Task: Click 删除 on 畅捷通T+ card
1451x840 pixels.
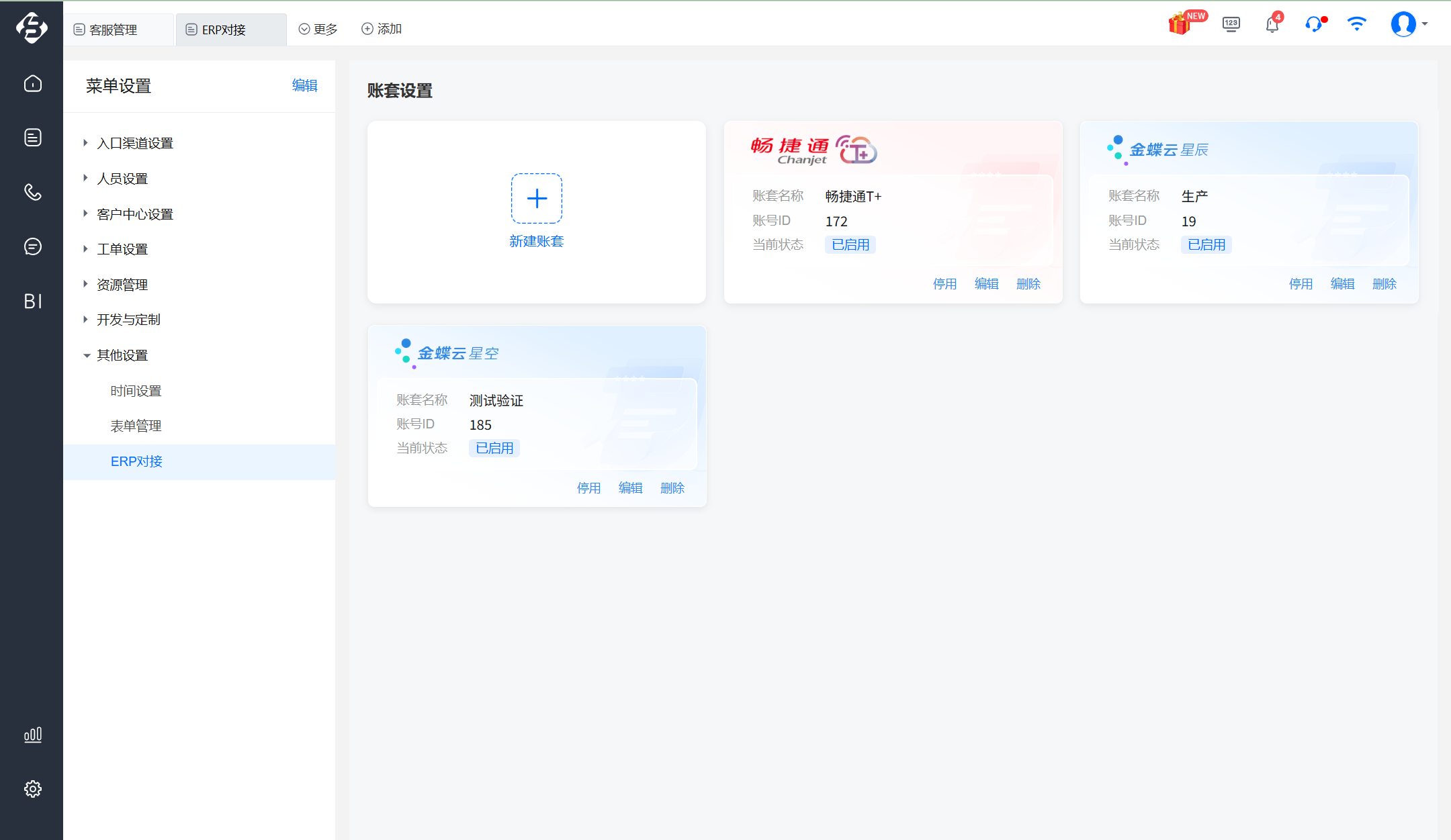Action: click(x=1028, y=284)
